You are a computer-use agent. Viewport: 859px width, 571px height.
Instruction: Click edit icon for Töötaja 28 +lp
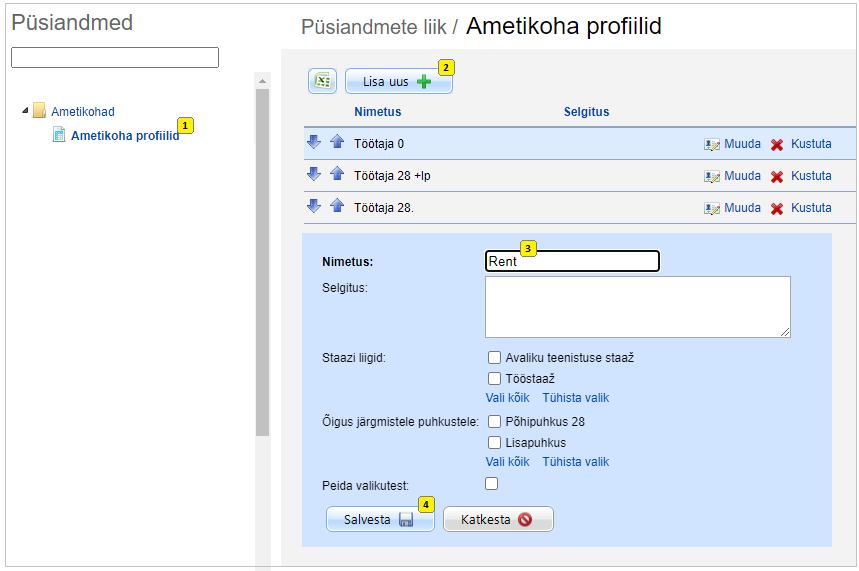[x=712, y=176]
